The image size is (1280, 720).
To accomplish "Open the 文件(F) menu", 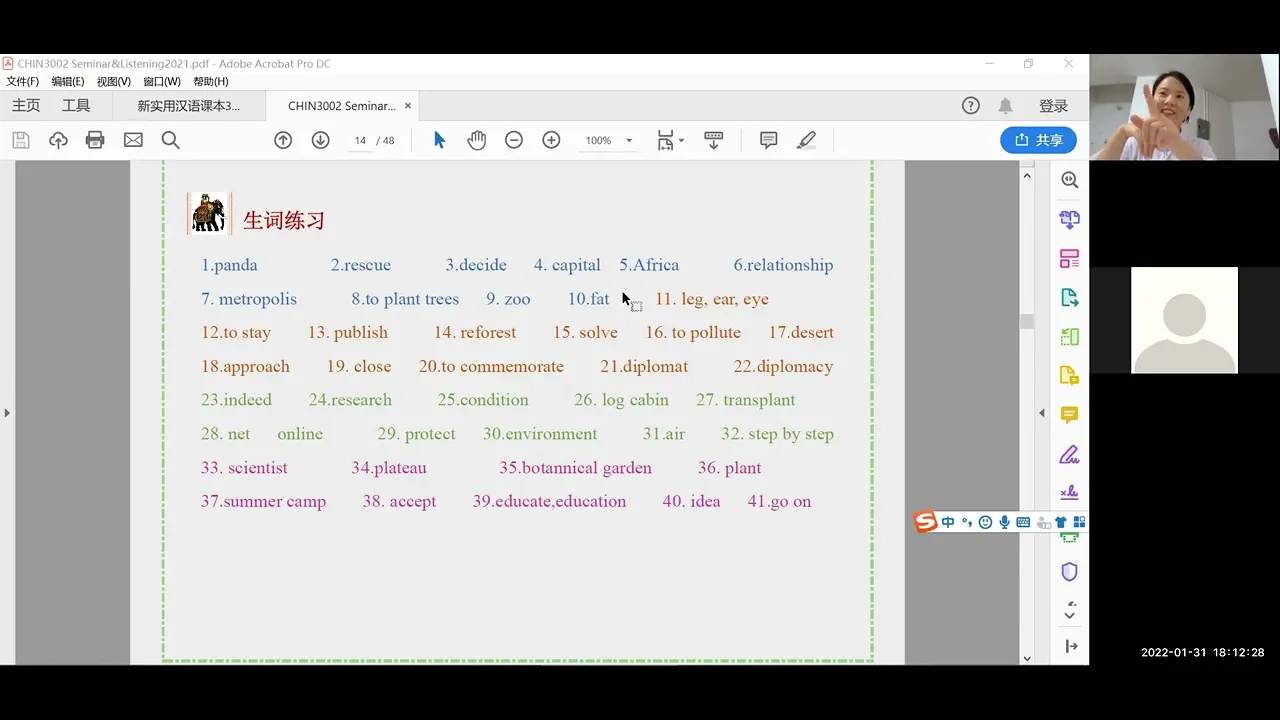I will (x=22, y=81).
